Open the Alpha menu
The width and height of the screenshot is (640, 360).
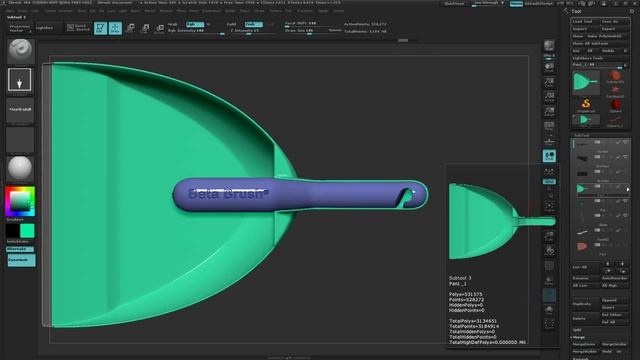click(11, 11)
